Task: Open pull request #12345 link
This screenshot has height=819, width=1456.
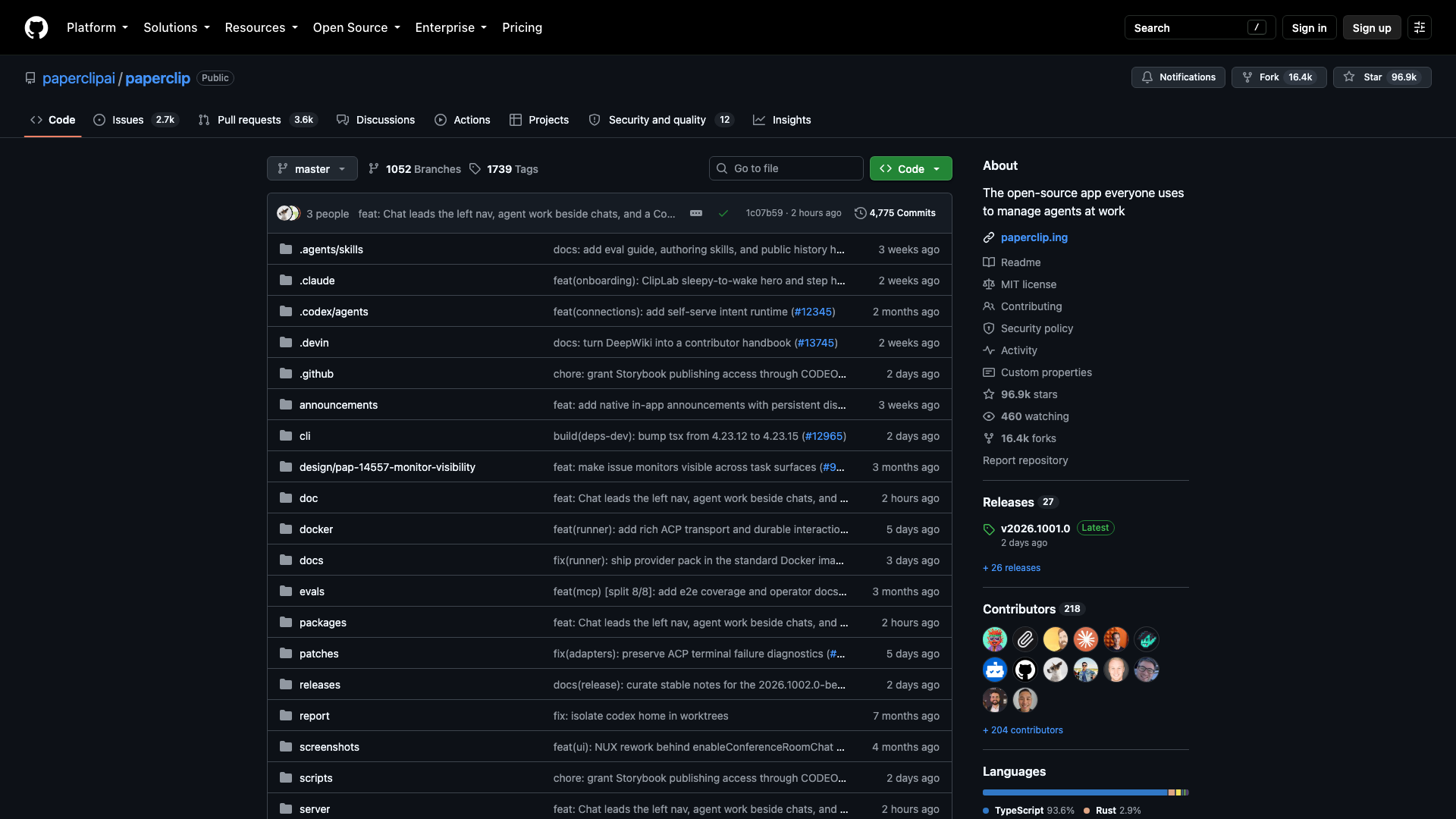Action: tap(813, 312)
